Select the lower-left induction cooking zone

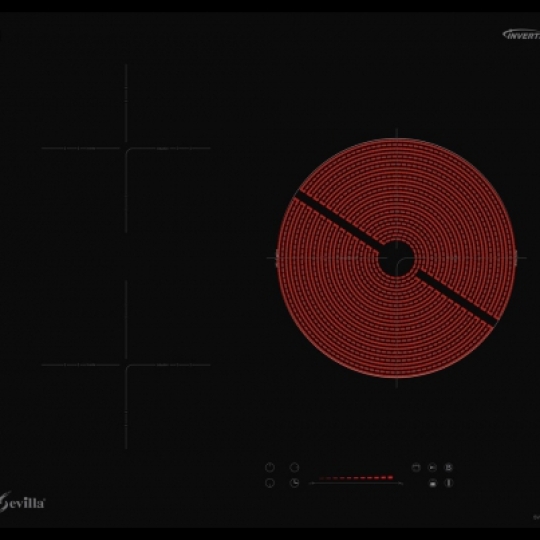tap(126, 365)
